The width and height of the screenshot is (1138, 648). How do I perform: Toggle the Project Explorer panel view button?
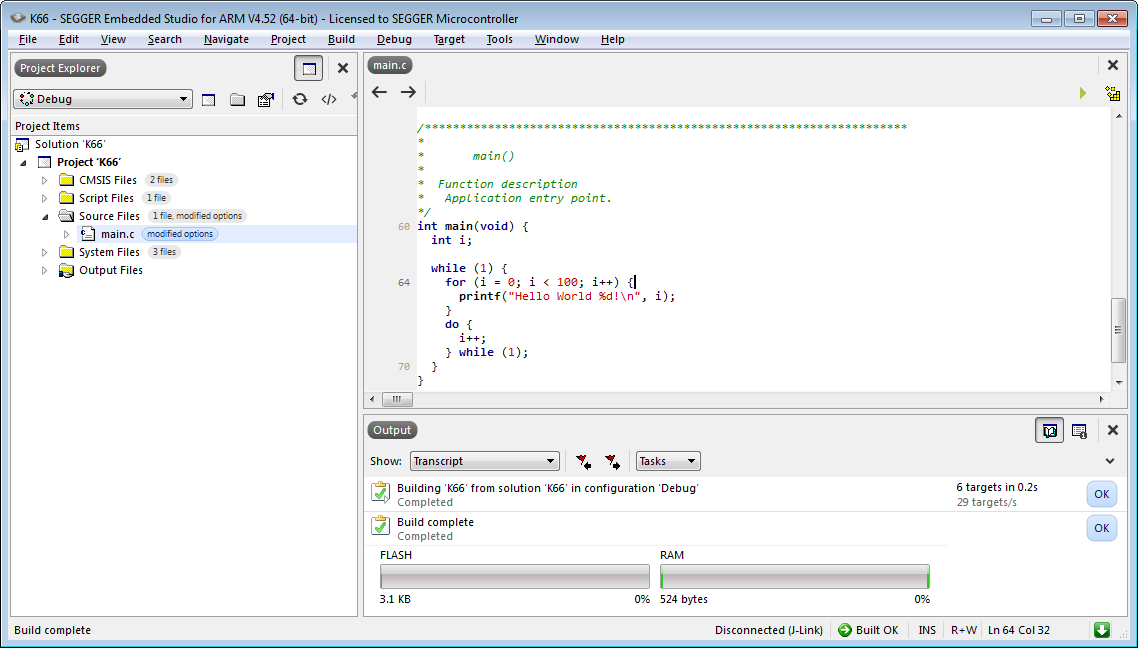(309, 68)
